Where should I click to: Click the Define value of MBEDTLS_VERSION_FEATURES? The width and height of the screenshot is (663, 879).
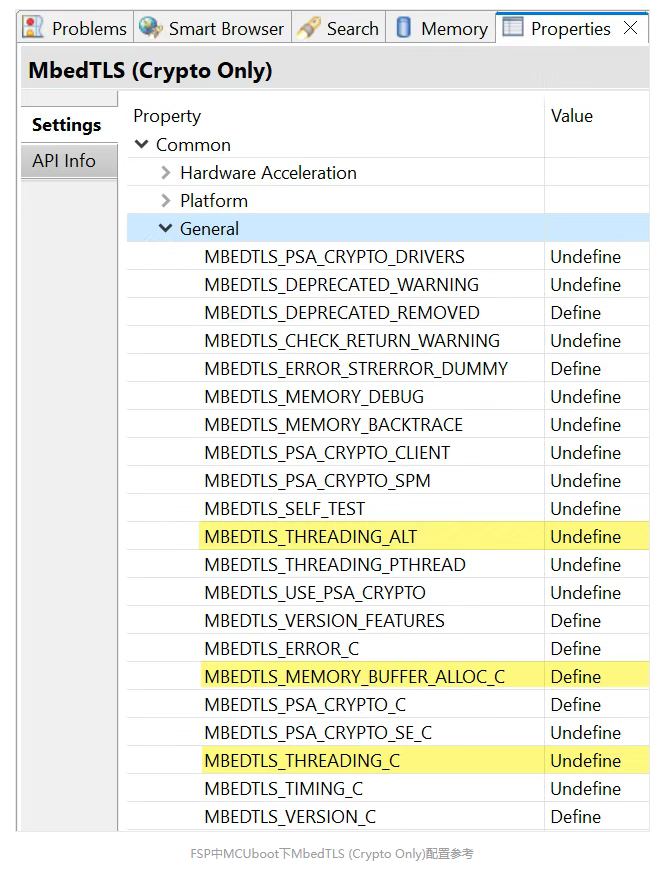pos(576,621)
